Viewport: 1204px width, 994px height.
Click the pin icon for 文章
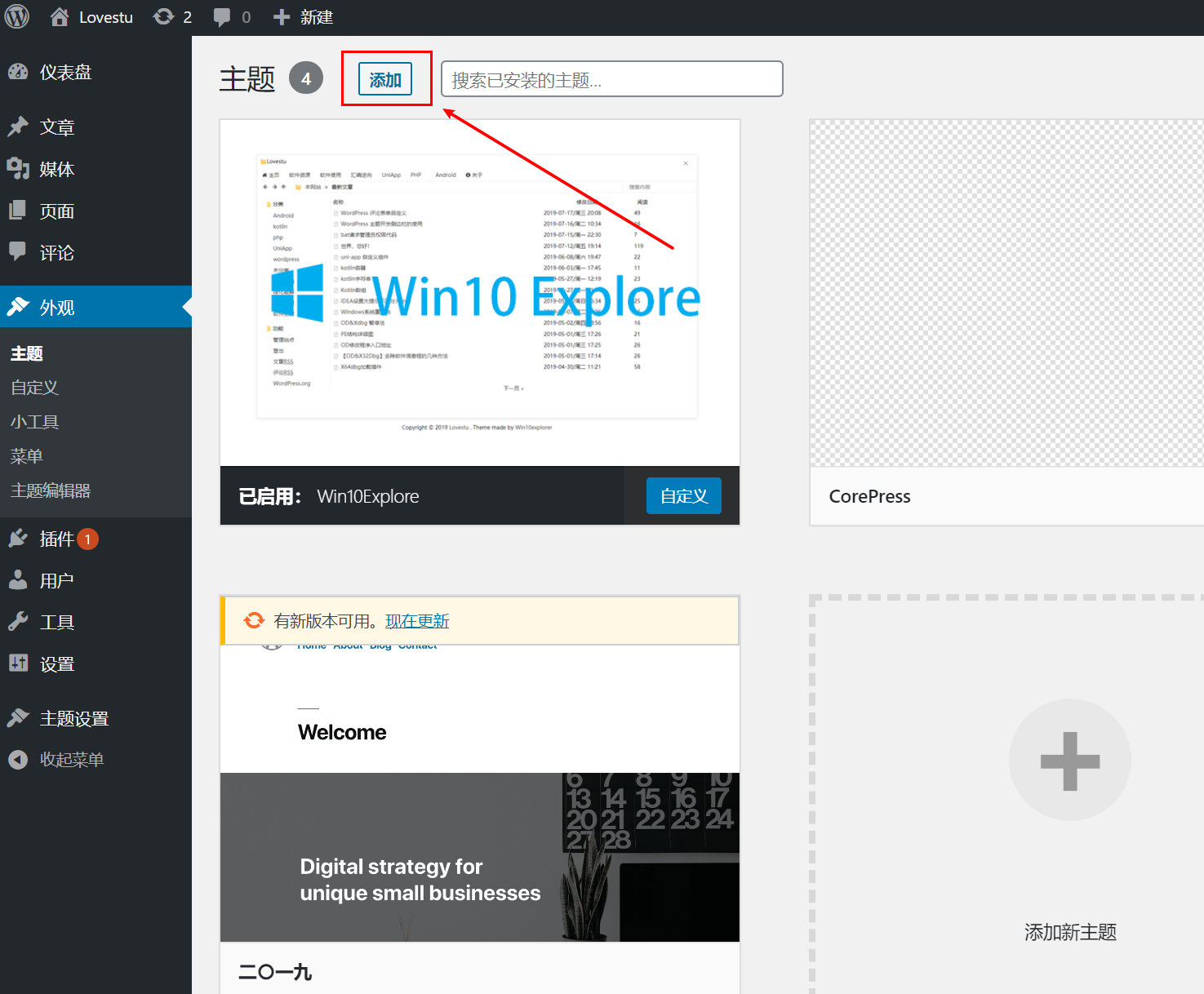click(18, 126)
